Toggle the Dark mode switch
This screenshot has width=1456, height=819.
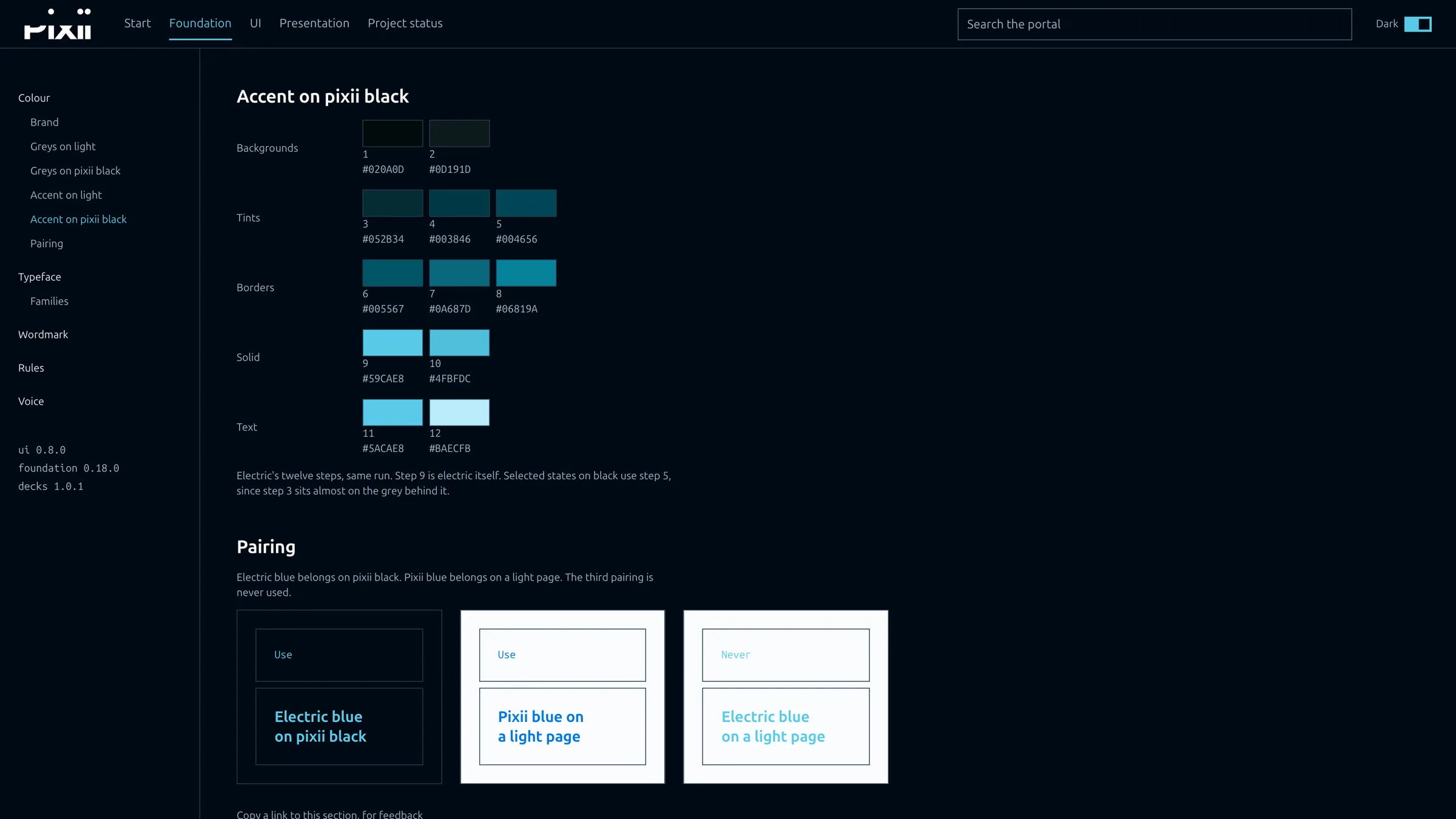click(1418, 24)
